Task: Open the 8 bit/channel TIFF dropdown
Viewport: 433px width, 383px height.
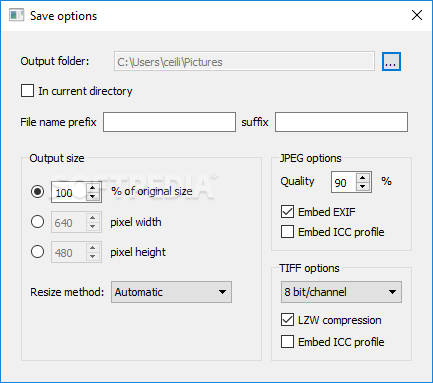Action: pyautogui.click(x=341, y=292)
